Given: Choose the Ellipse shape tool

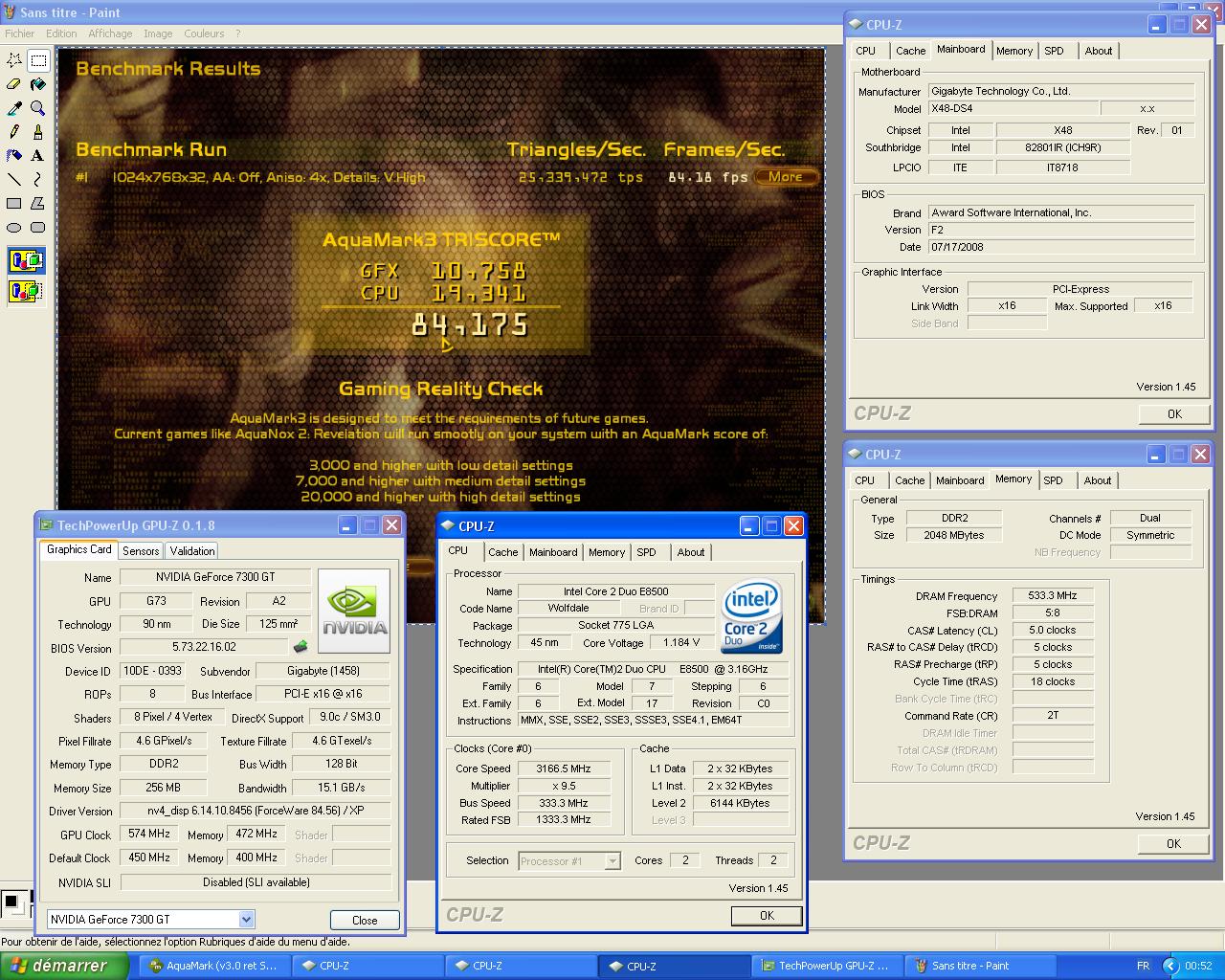Looking at the screenshot, I should [x=14, y=227].
